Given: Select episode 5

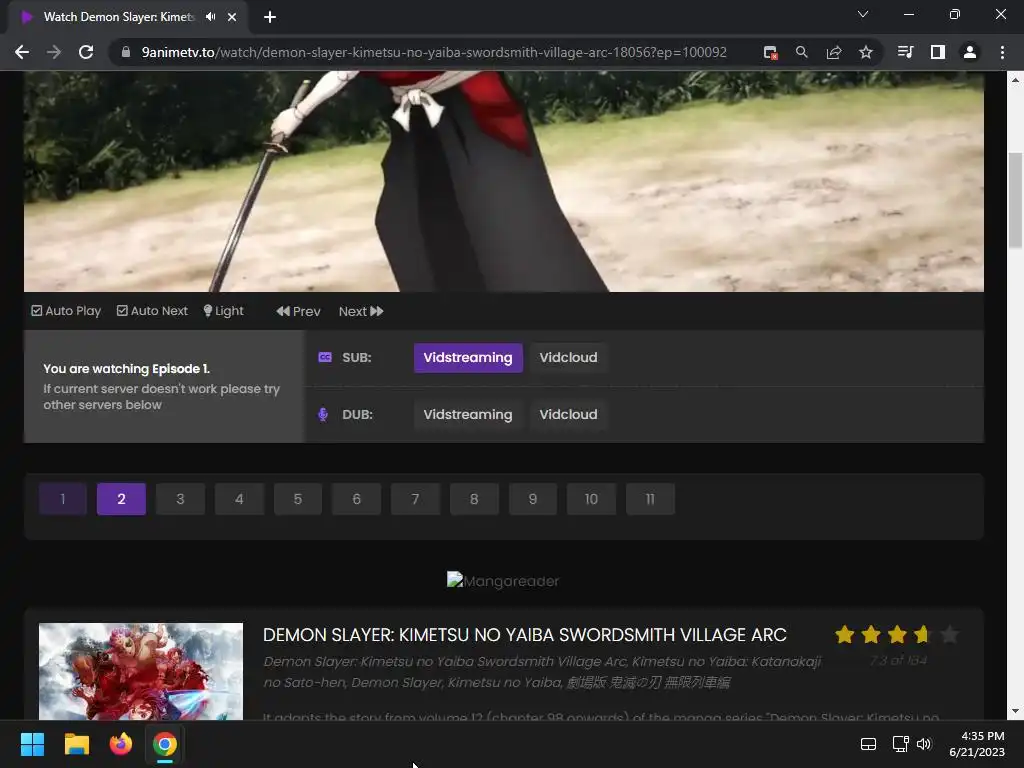Looking at the screenshot, I should (x=298, y=499).
